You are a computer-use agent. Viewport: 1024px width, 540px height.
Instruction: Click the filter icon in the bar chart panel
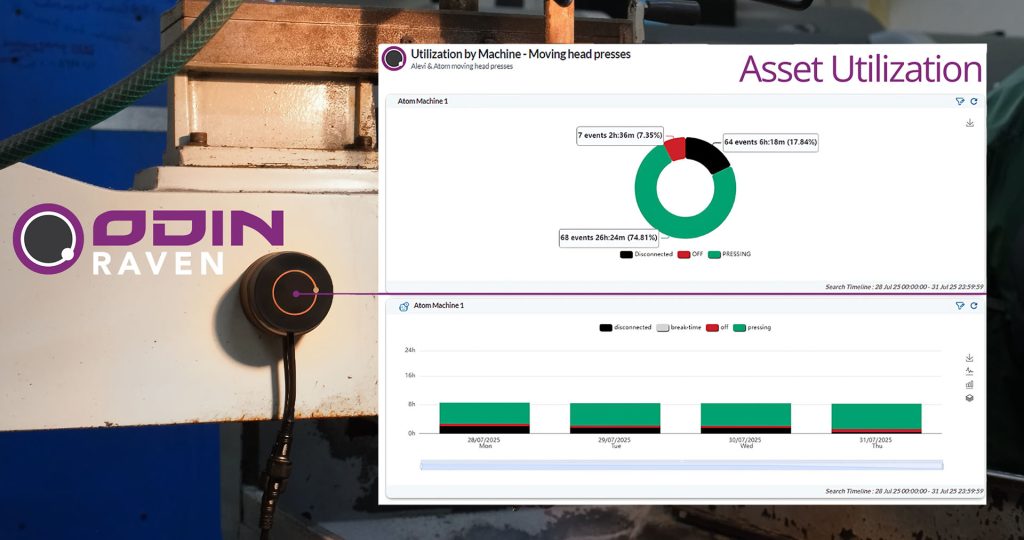coord(959,305)
